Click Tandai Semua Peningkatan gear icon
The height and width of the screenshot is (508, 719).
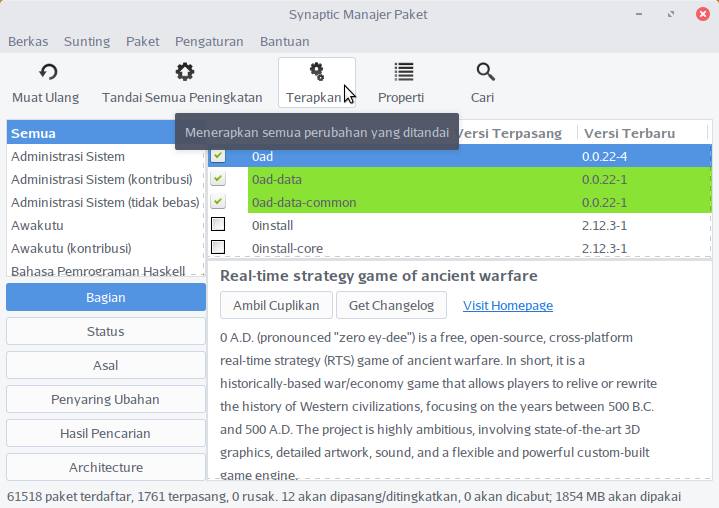[x=183, y=72]
